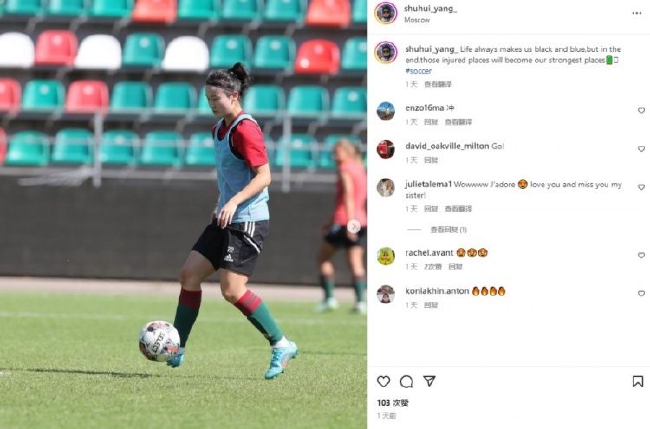Reply to david_oakville_milton's comment
650x429 pixels.
click(431, 160)
